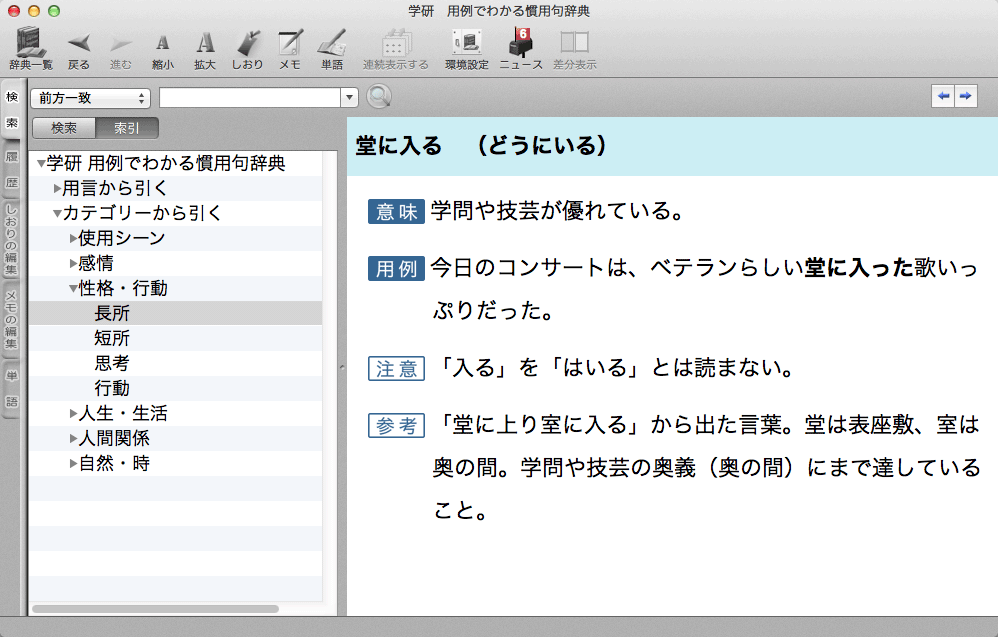Click the horizontal scrollbar under the tree

155,609
